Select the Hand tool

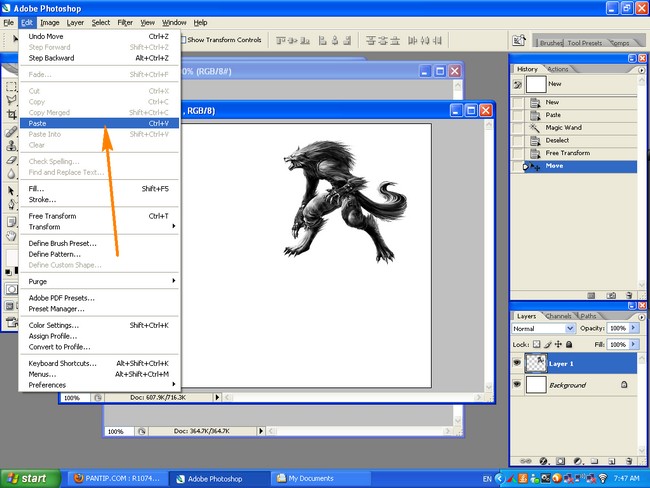coord(11,236)
